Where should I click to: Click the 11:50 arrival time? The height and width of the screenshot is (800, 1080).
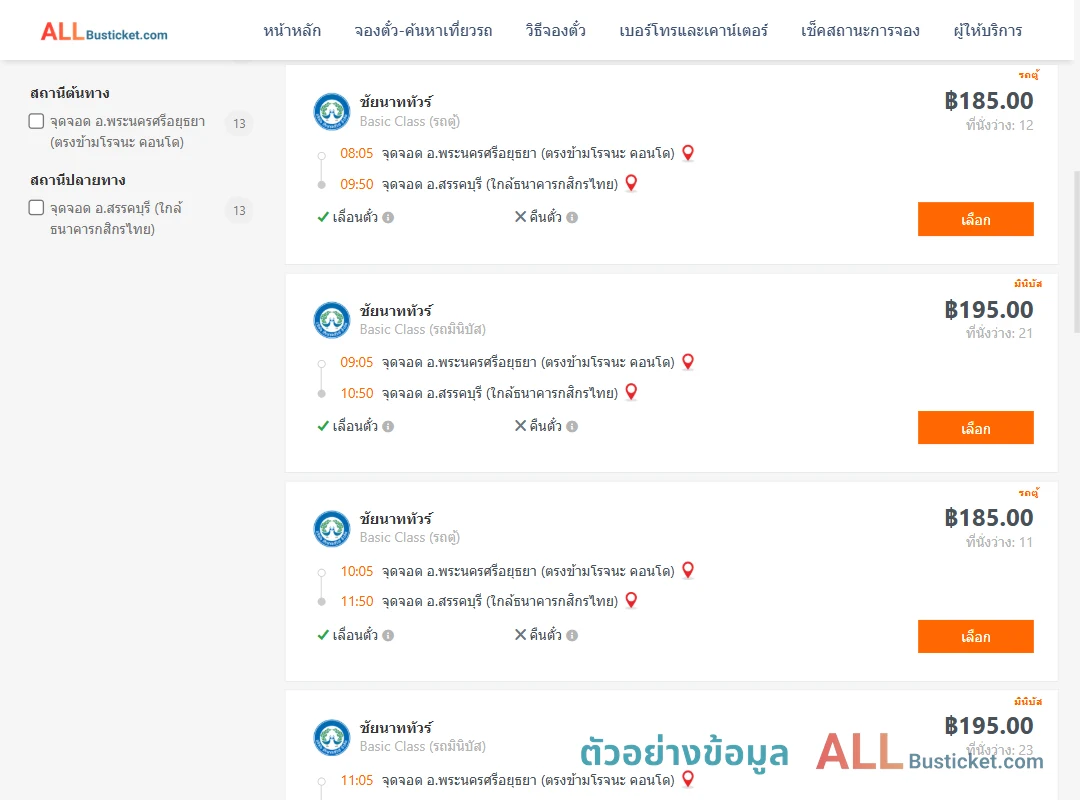point(357,602)
